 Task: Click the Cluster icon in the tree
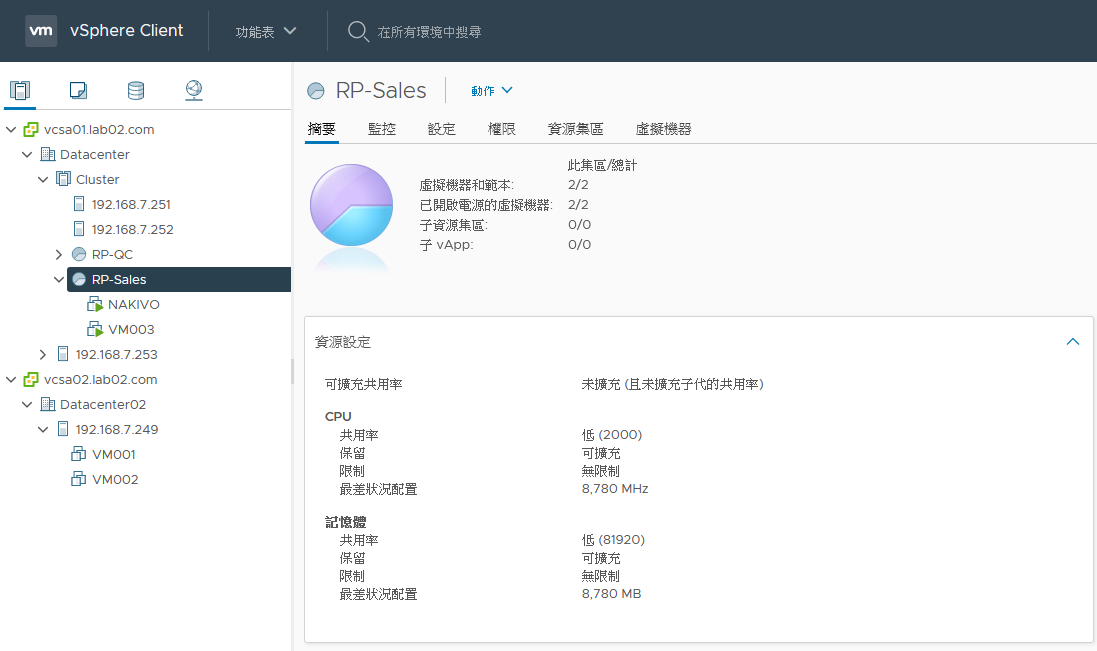pyautogui.click(x=63, y=179)
